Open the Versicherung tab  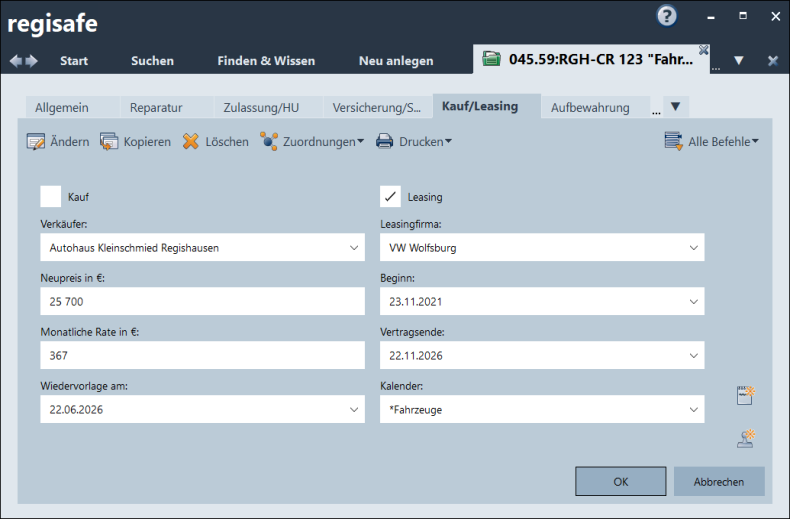click(376, 107)
